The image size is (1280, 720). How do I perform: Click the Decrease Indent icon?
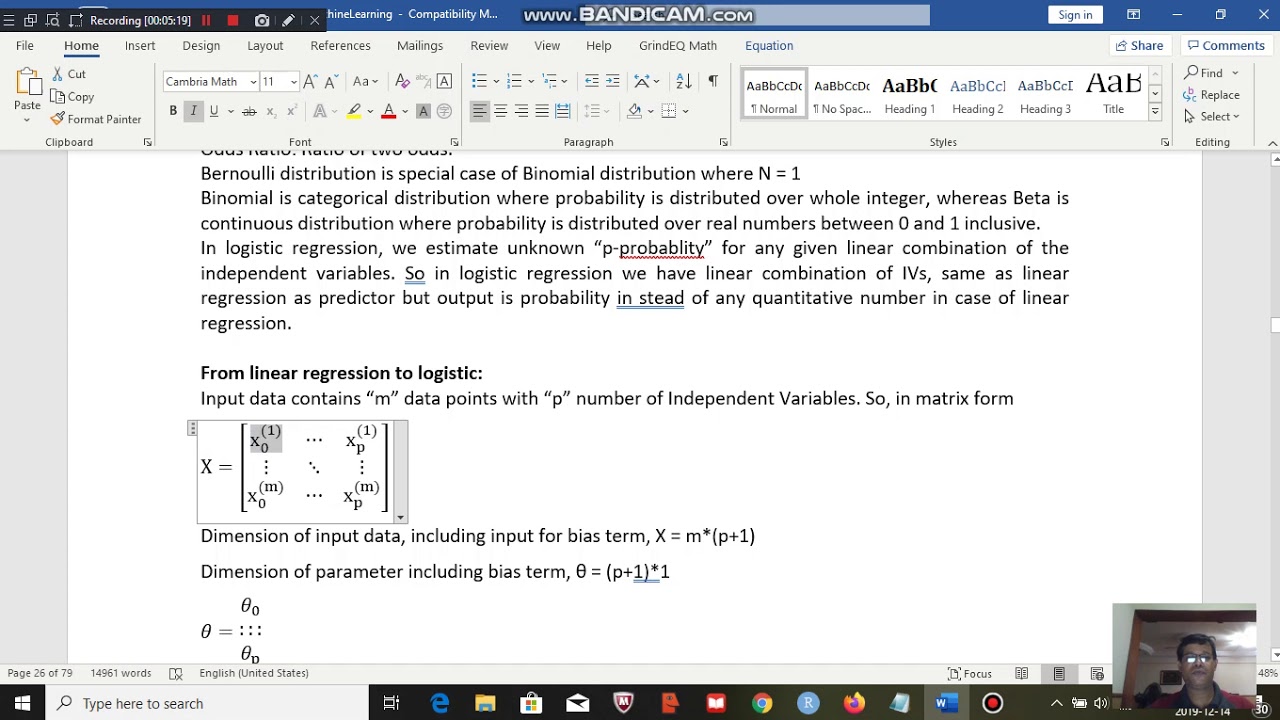coord(592,81)
